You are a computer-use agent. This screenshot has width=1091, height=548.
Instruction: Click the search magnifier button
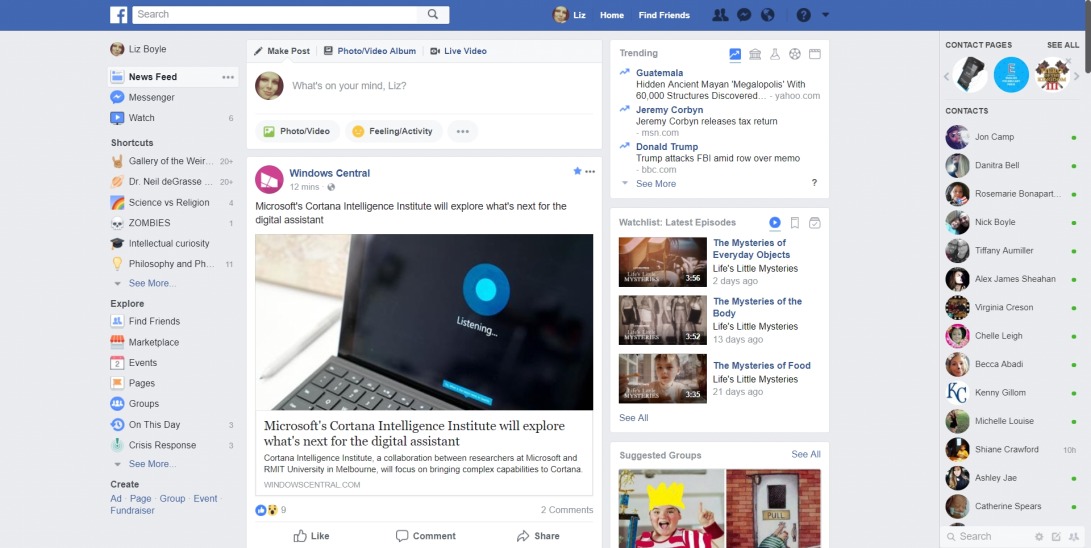433,15
